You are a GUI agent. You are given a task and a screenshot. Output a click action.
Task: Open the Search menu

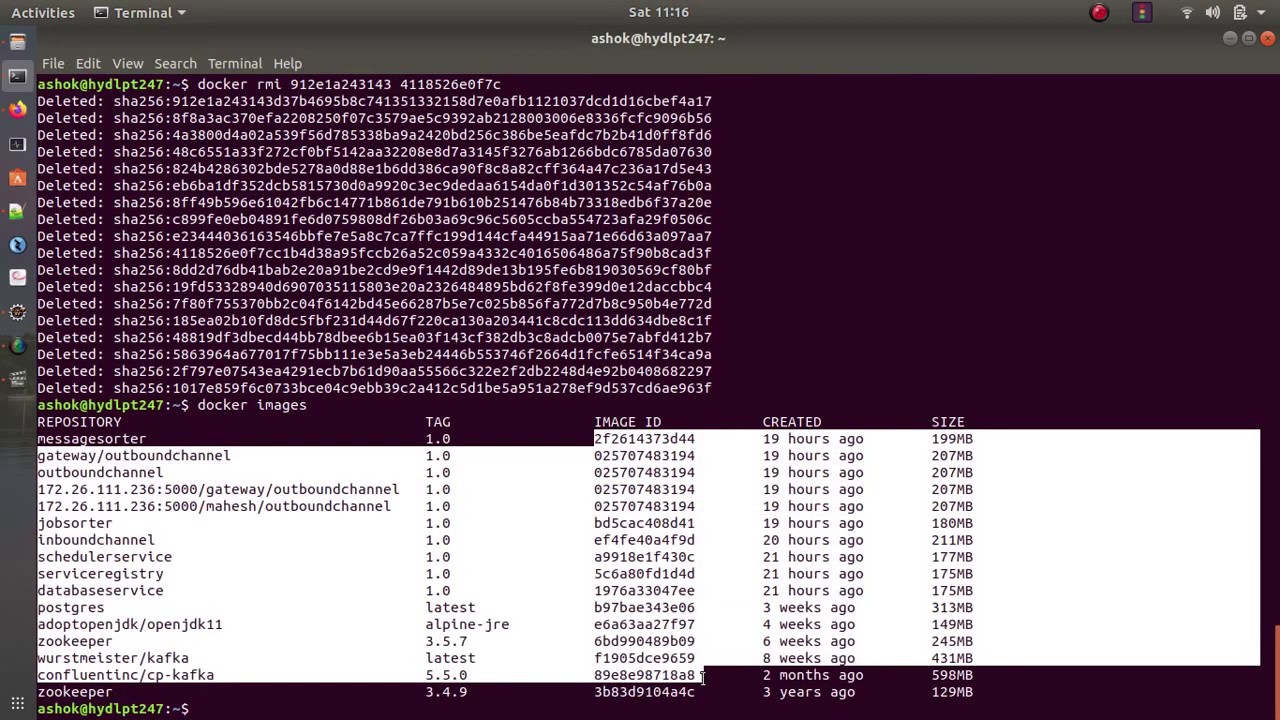pyautogui.click(x=175, y=63)
